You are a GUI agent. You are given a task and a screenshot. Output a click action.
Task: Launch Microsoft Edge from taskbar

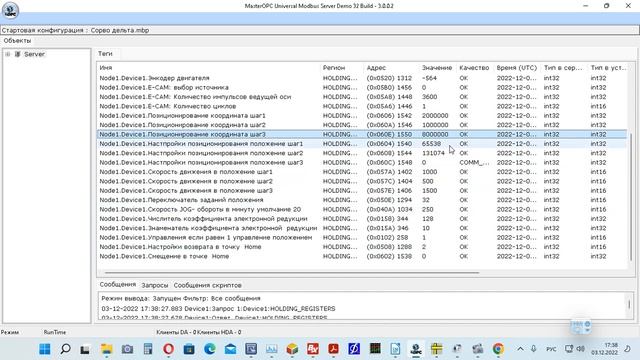click(210, 349)
